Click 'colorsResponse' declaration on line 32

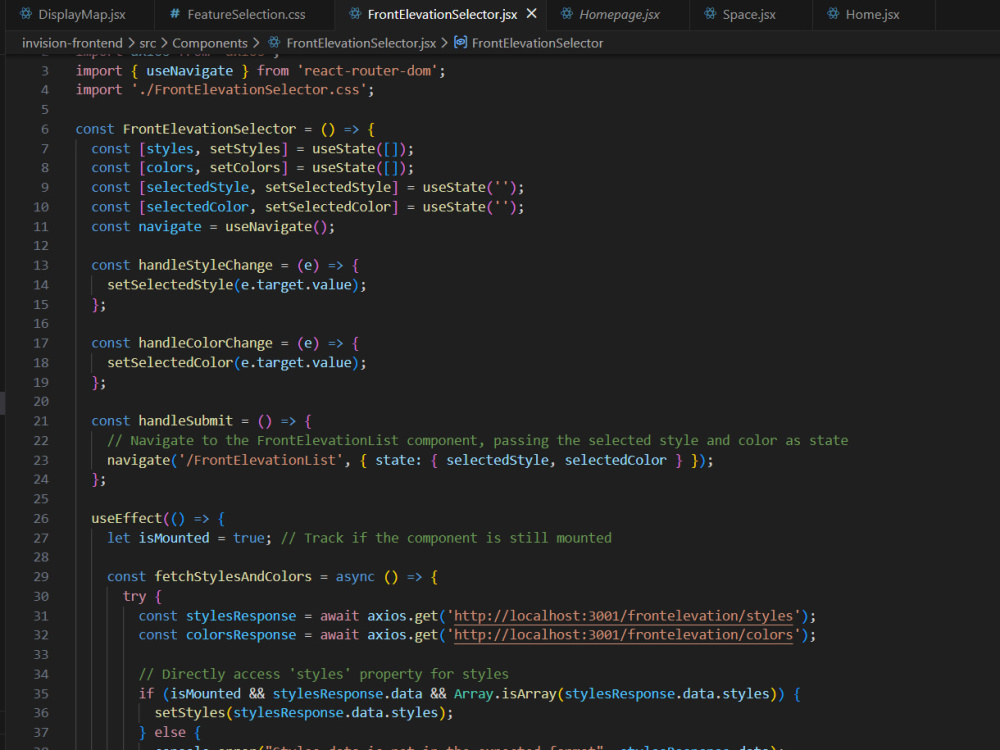tap(241, 635)
